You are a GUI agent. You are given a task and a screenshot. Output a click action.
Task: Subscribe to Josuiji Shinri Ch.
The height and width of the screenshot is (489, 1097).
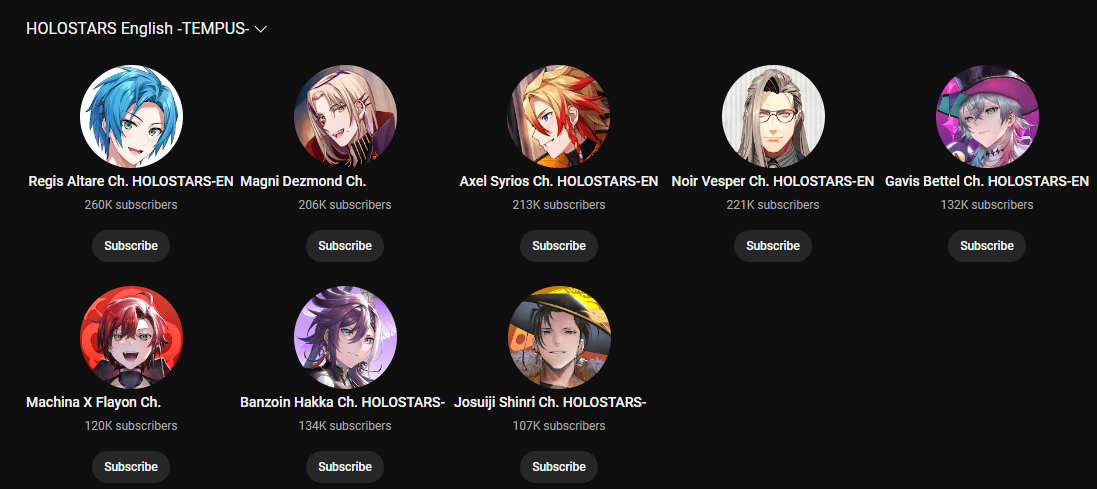(559, 467)
